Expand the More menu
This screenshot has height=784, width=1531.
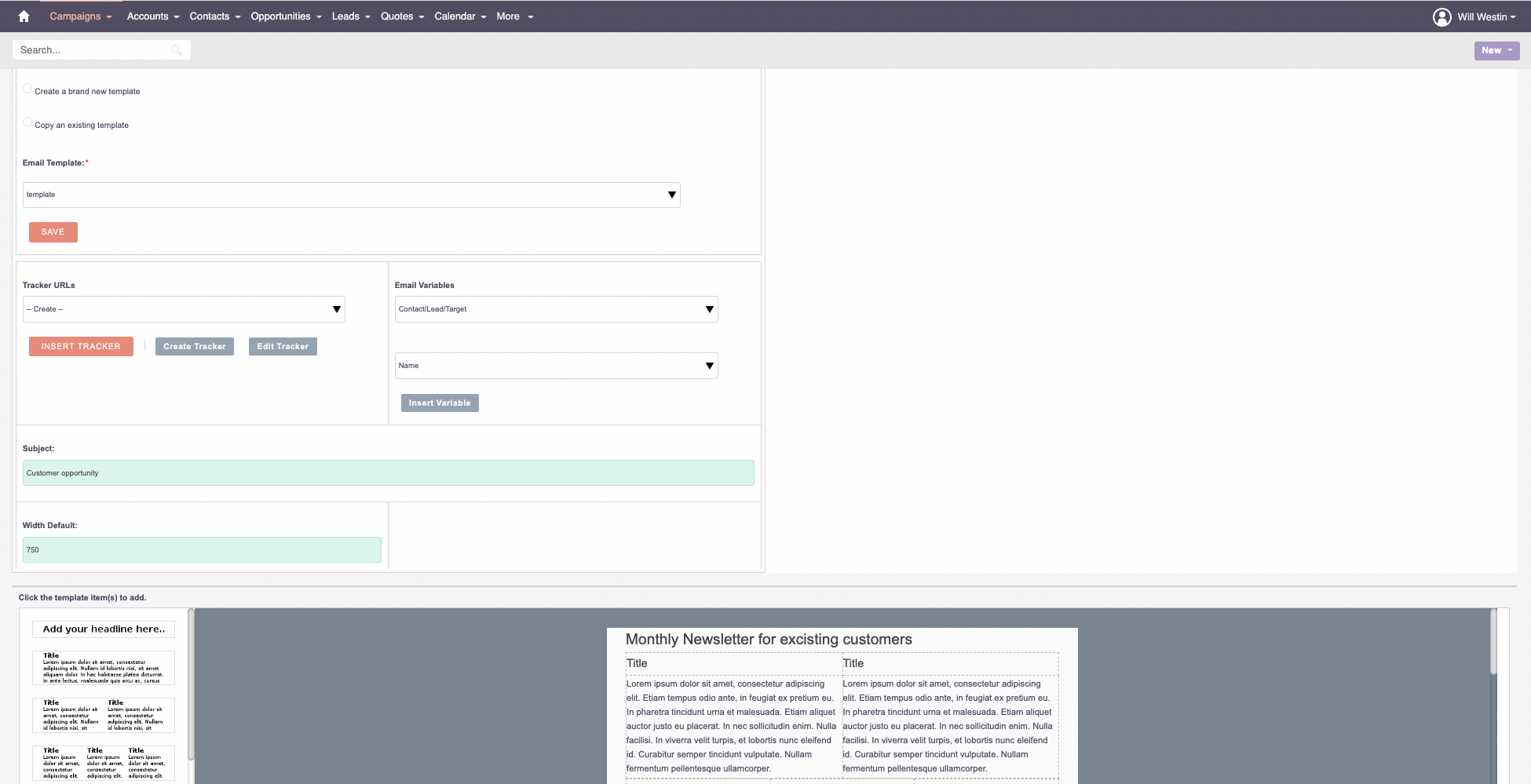pos(515,16)
